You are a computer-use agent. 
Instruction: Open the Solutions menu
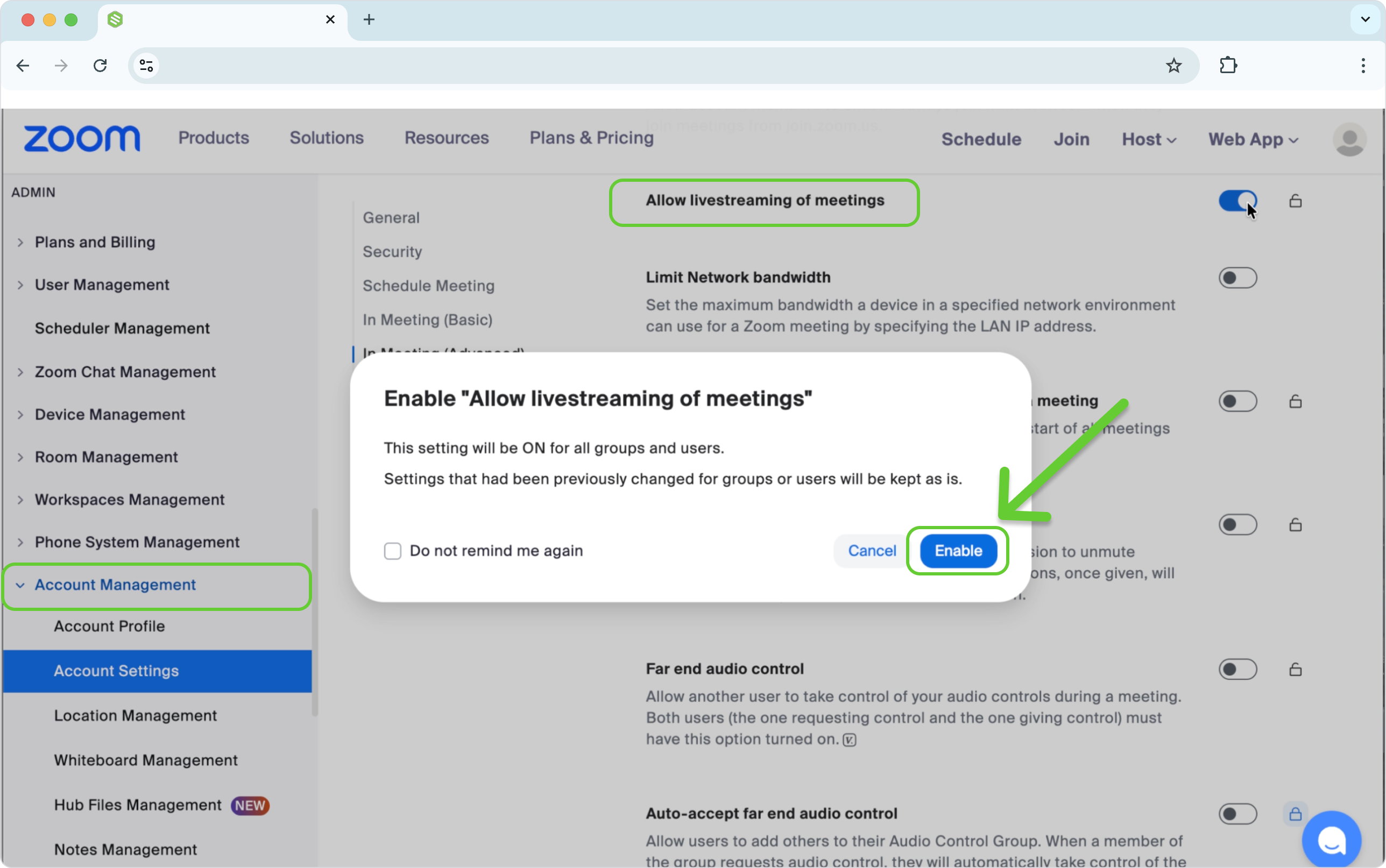pos(327,138)
